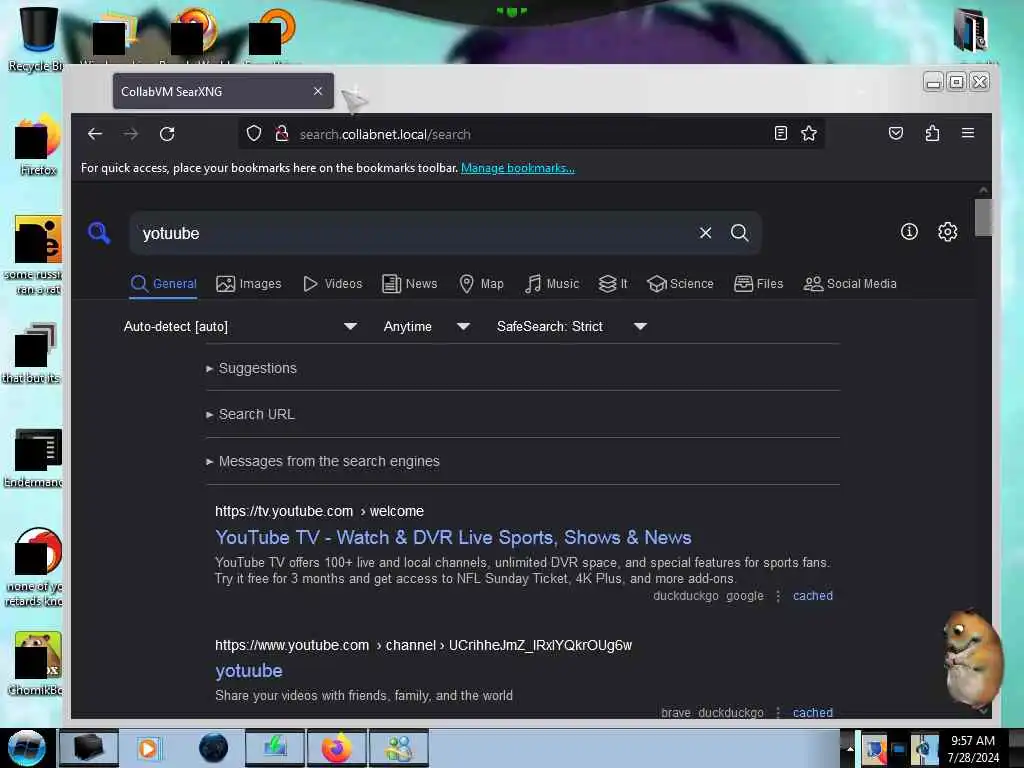Click the tv.youtube.com result URL
This screenshot has width=1024, height=768.
click(x=319, y=511)
